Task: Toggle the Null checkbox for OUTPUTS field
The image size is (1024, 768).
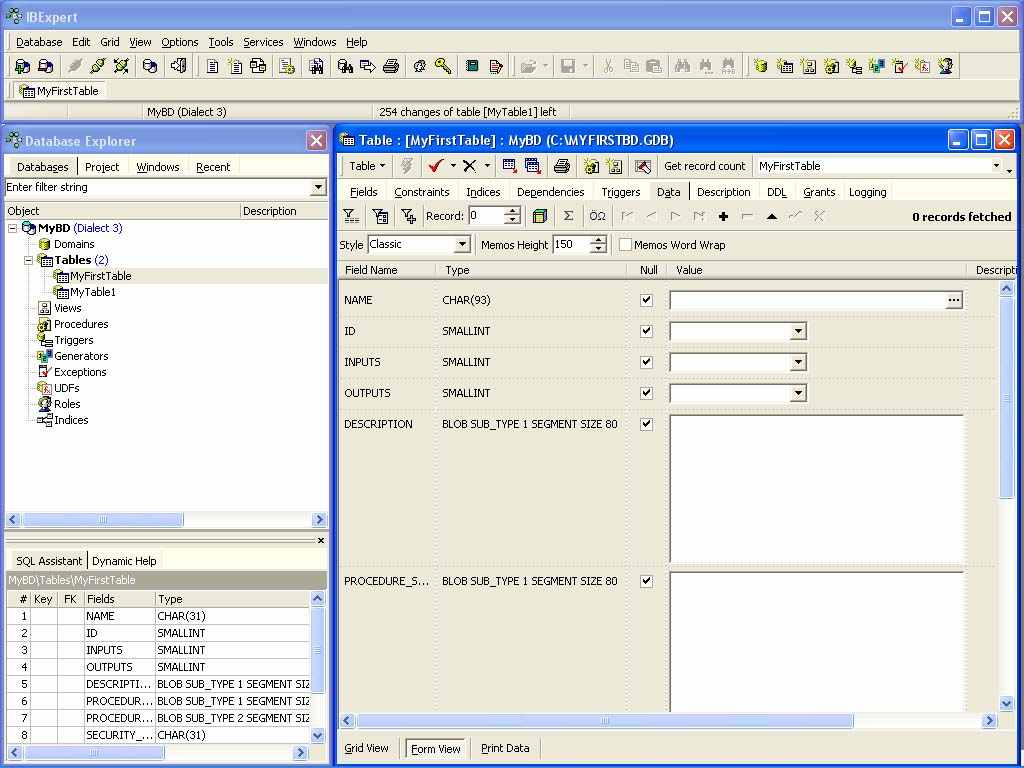Action: click(x=647, y=393)
